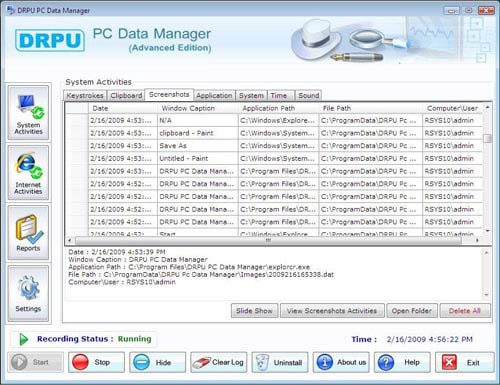Click the Application Path line in details pane
Image resolution: width=500 pixels, height=385 pixels.
(189, 267)
